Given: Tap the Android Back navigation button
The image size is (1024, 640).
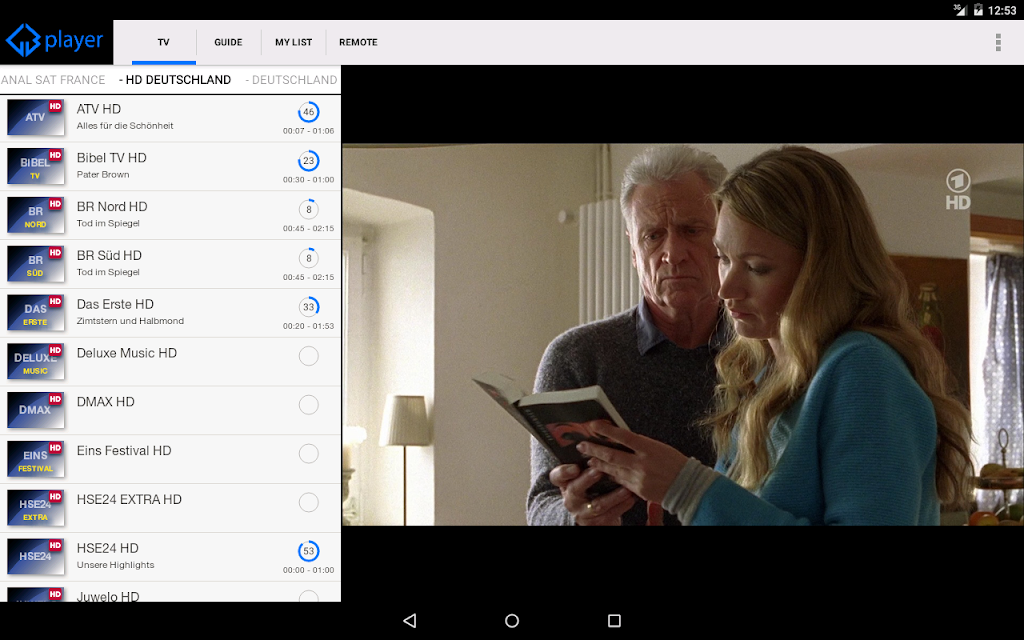Looking at the screenshot, I should tap(409, 620).
